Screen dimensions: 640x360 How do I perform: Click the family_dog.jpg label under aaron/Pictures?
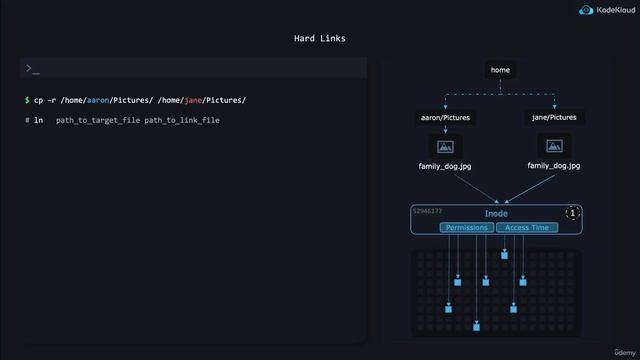pos(445,166)
